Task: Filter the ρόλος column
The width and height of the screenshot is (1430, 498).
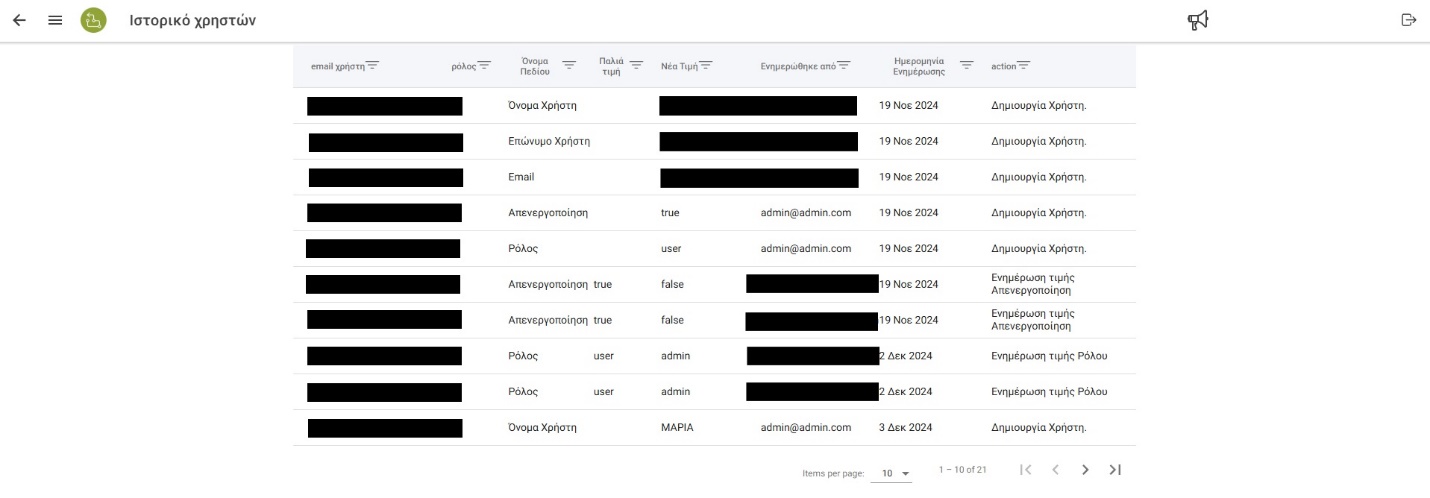Action: click(x=484, y=66)
